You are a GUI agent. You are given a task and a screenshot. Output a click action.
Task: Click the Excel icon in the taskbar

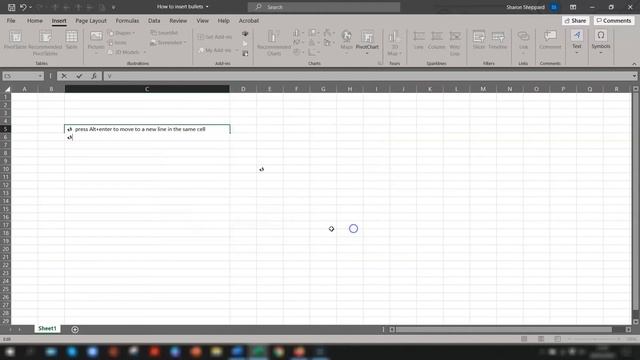click(258, 351)
